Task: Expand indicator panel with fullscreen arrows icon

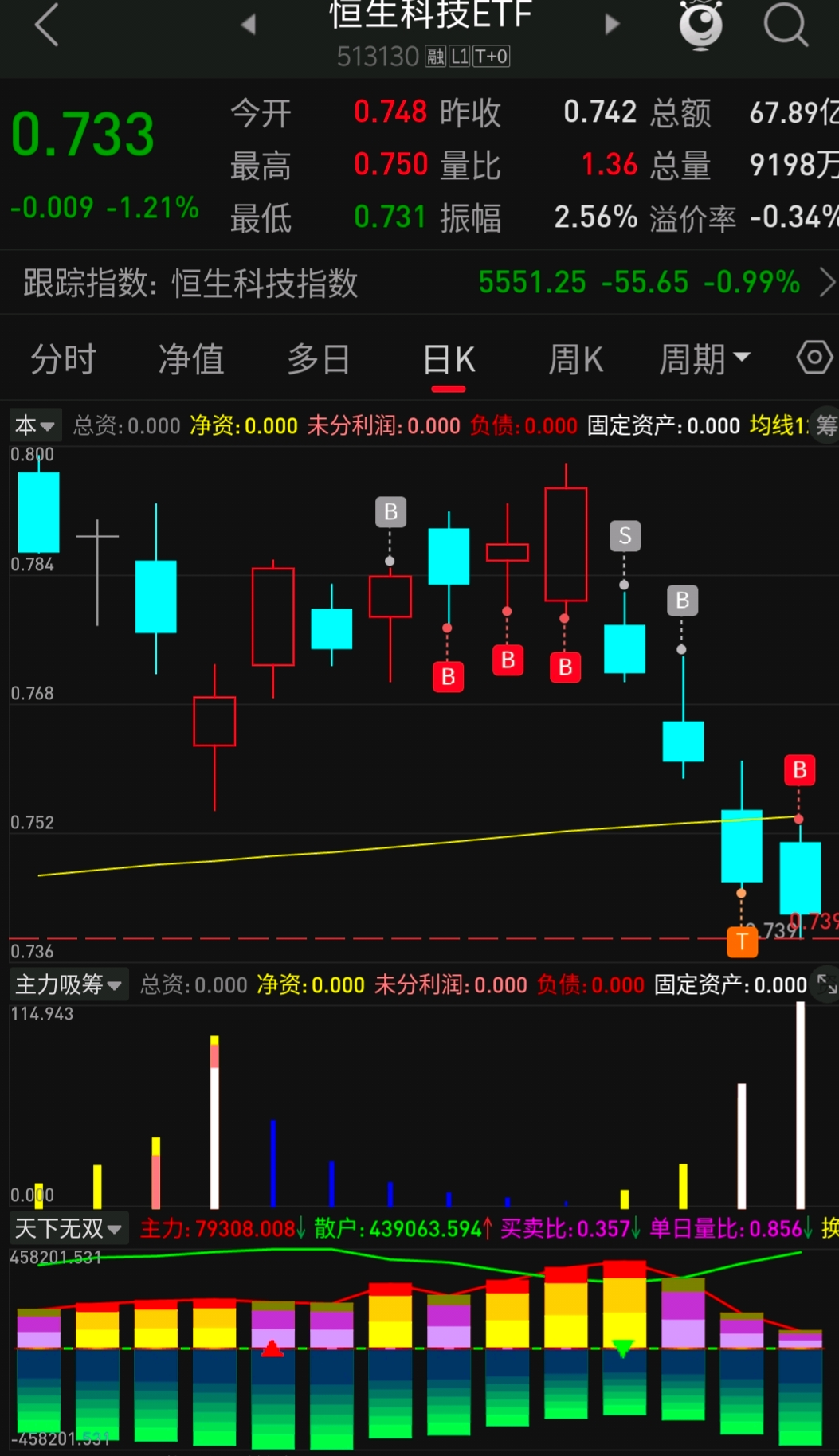Action: [827, 984]
